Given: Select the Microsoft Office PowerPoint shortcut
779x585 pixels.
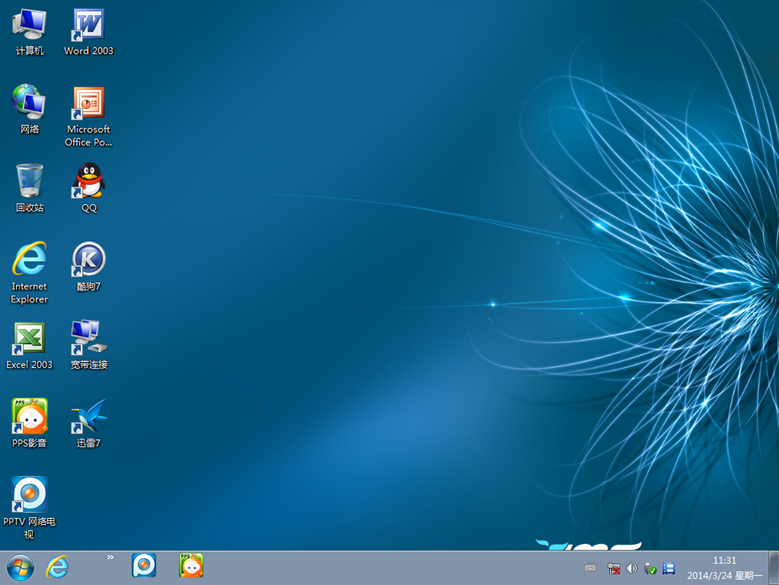Looking at the screenshot, I should 88,103.
